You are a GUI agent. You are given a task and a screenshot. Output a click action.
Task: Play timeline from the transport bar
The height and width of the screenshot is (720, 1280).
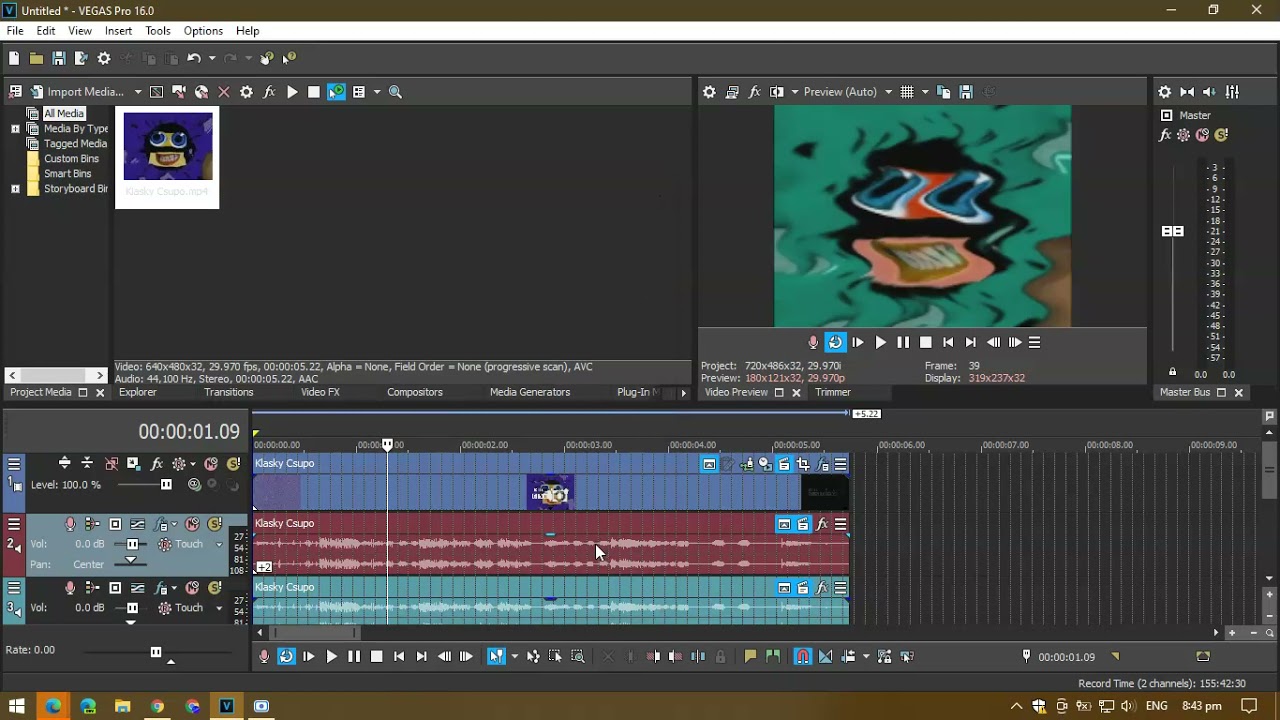[x=331, y=657]
